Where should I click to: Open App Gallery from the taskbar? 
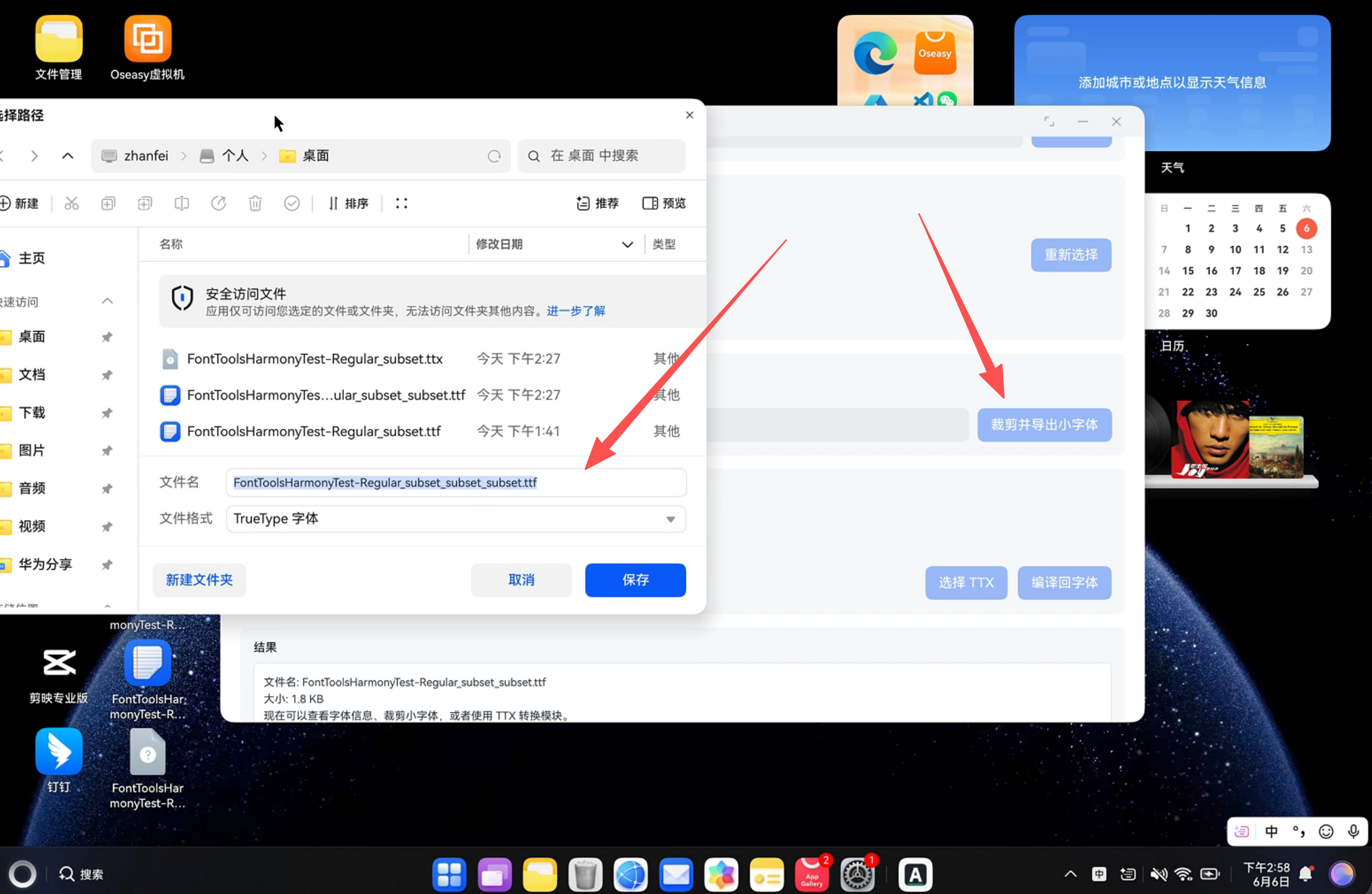[x=812, y=874]
